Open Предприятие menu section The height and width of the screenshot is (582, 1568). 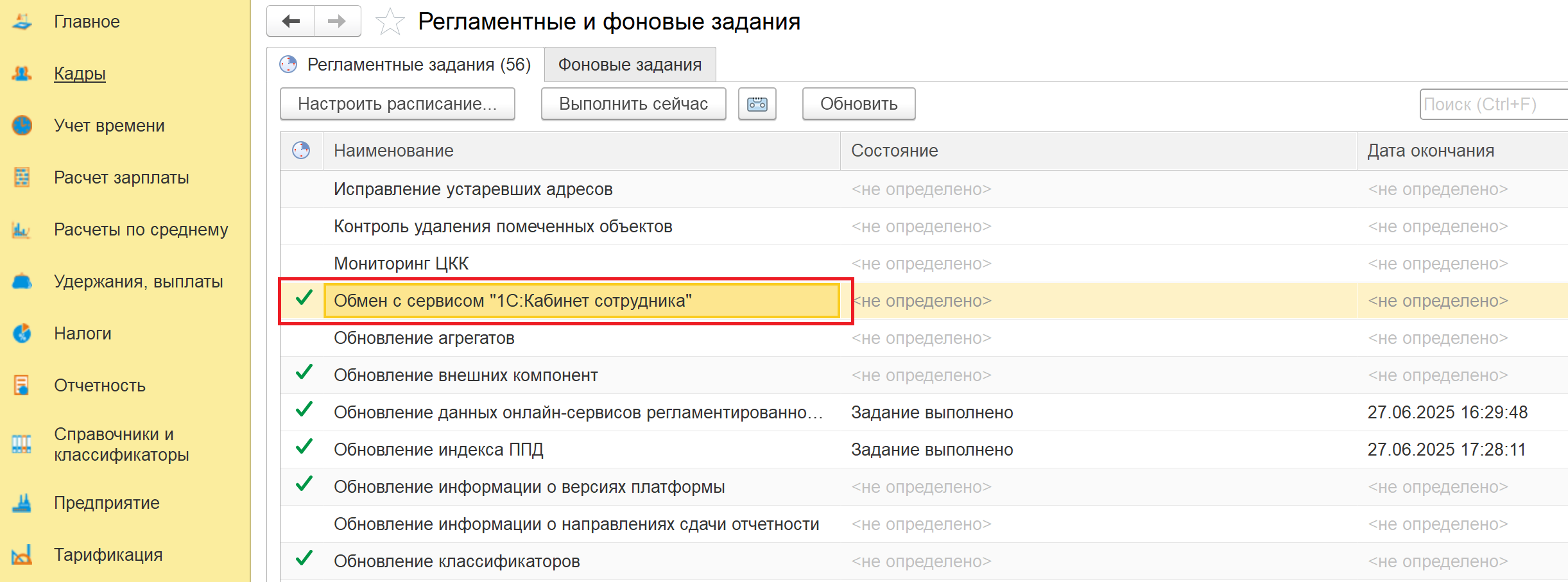tap(107, 503)
